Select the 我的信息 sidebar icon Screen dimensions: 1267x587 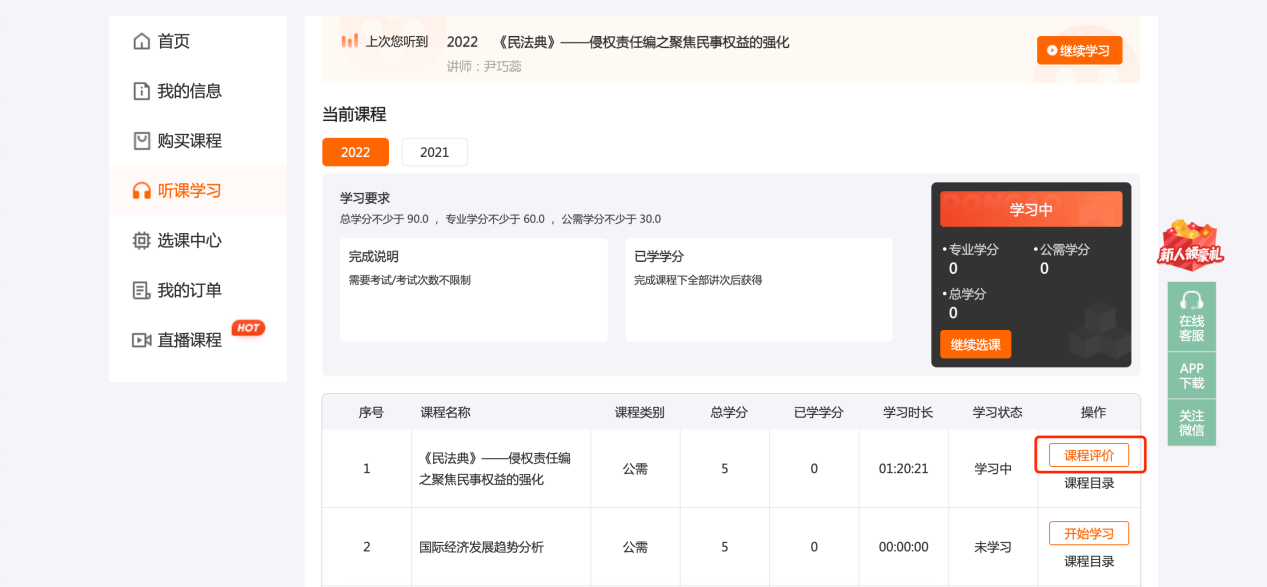[141, 91]
